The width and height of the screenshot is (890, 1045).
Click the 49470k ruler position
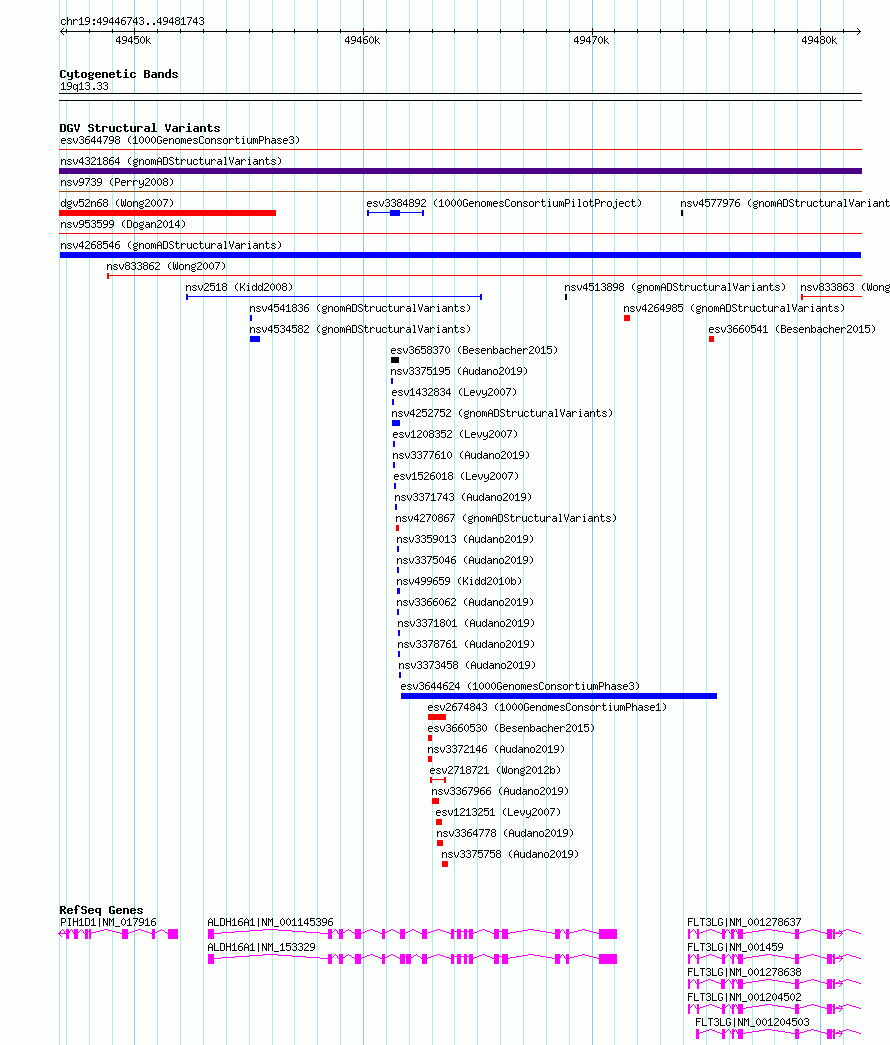click(x=591, y=41)
